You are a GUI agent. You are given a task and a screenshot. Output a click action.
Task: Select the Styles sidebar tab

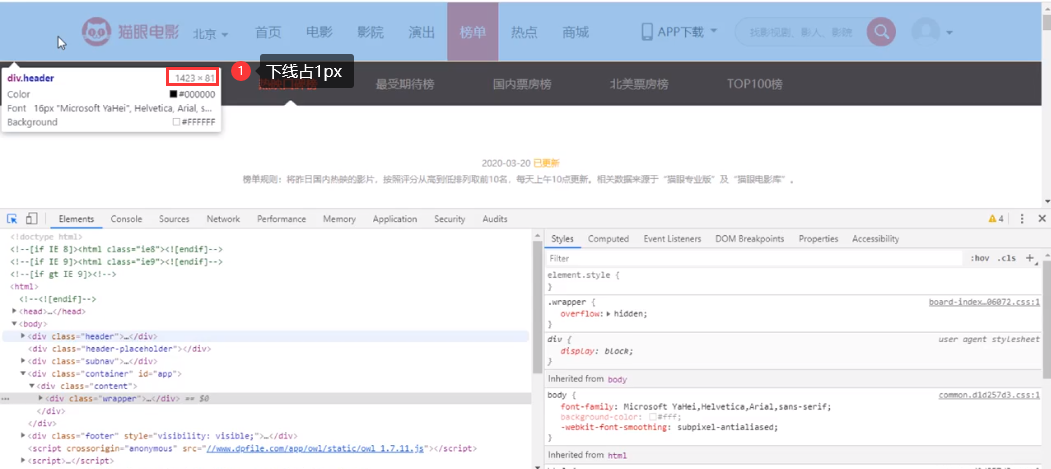point(562,239)
